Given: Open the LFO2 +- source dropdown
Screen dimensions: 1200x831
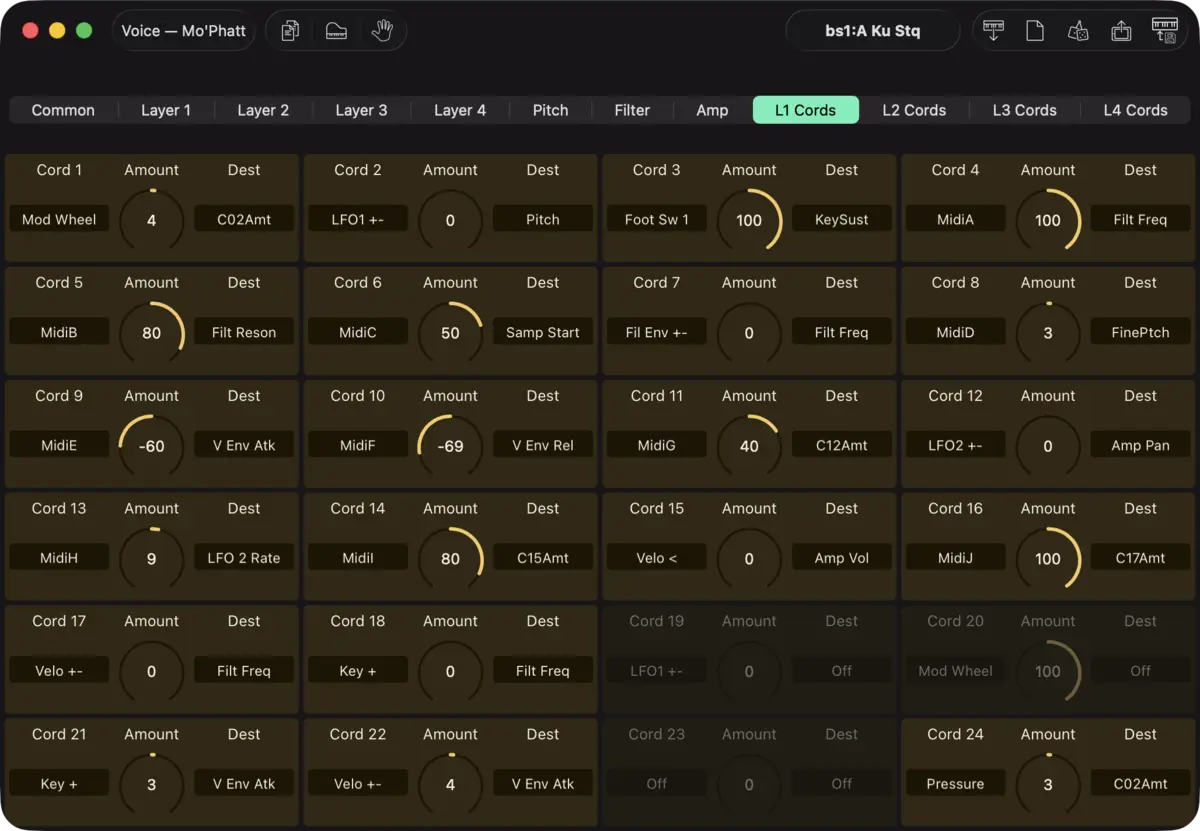Looking at the screenshot, I should [x=955, y=445].
